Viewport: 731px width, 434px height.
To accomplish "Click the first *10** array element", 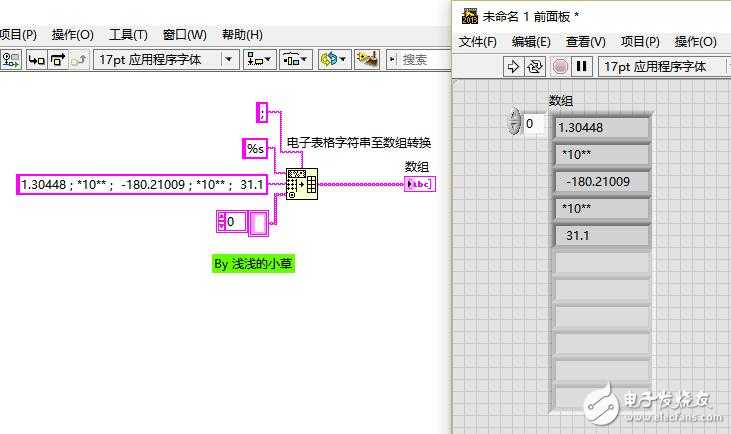I will pos(602,155).
